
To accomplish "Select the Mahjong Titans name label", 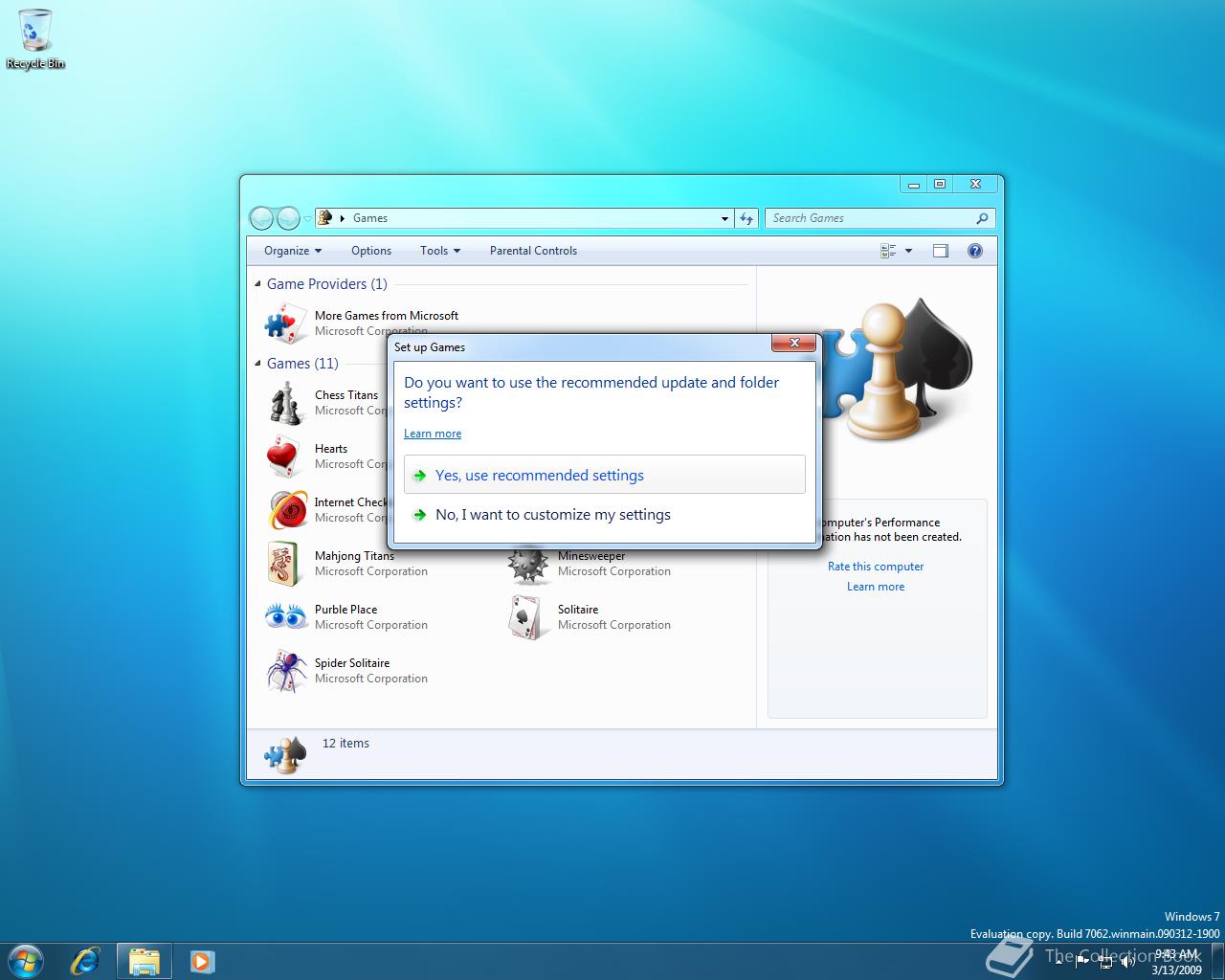I will (x=354, y=556).
